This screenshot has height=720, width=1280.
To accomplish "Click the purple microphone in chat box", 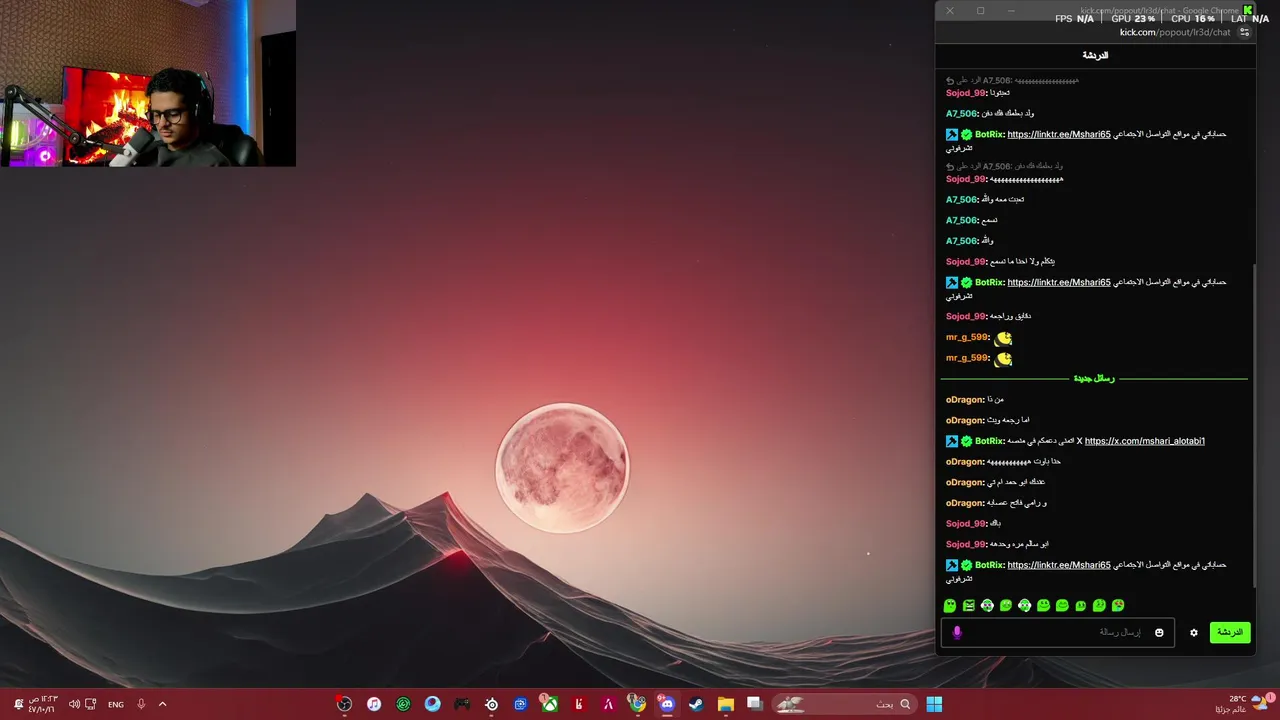I will click(x=957, y=632).
